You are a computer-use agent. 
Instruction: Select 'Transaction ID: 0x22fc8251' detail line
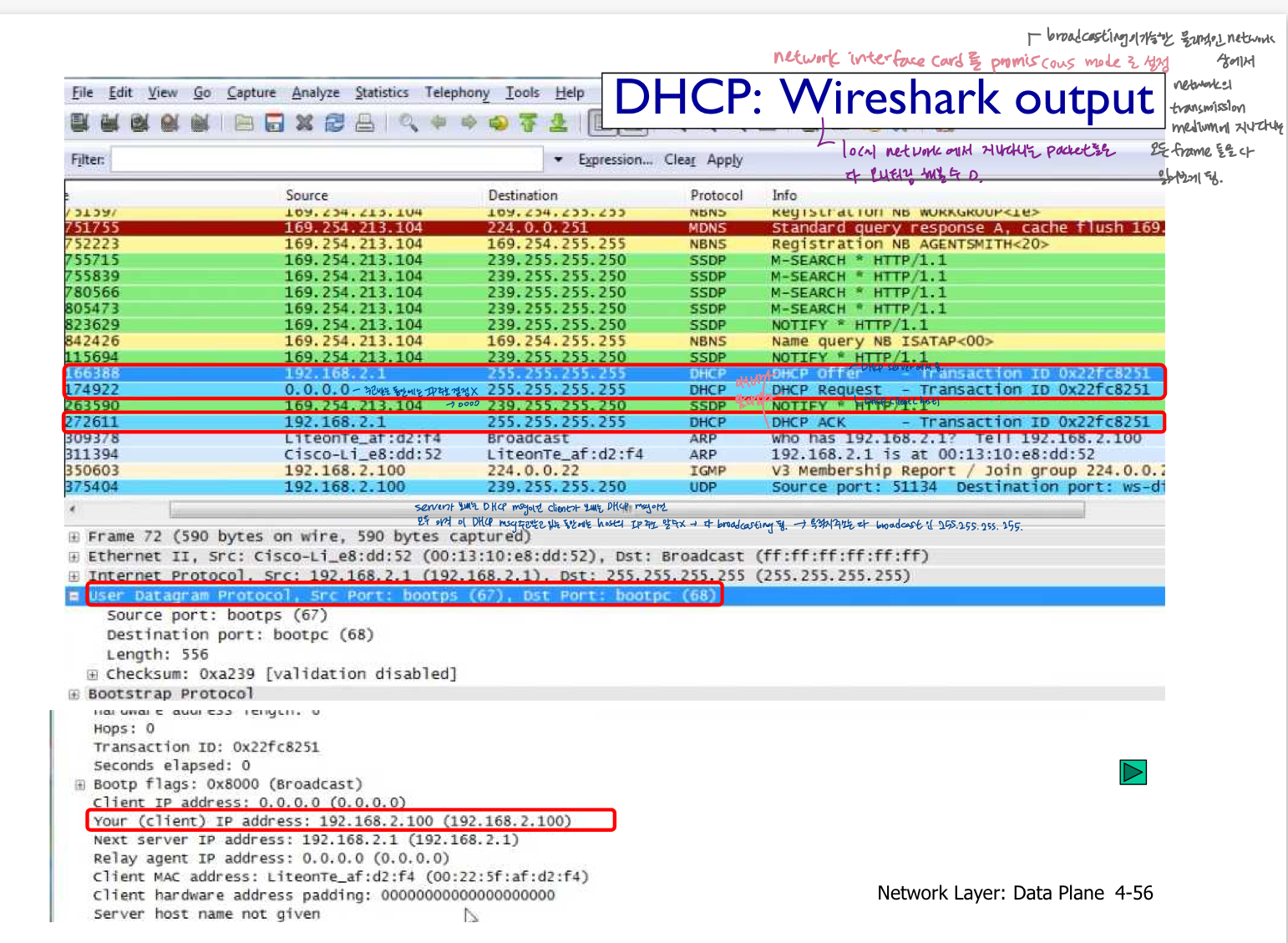[x=206, y=747]
